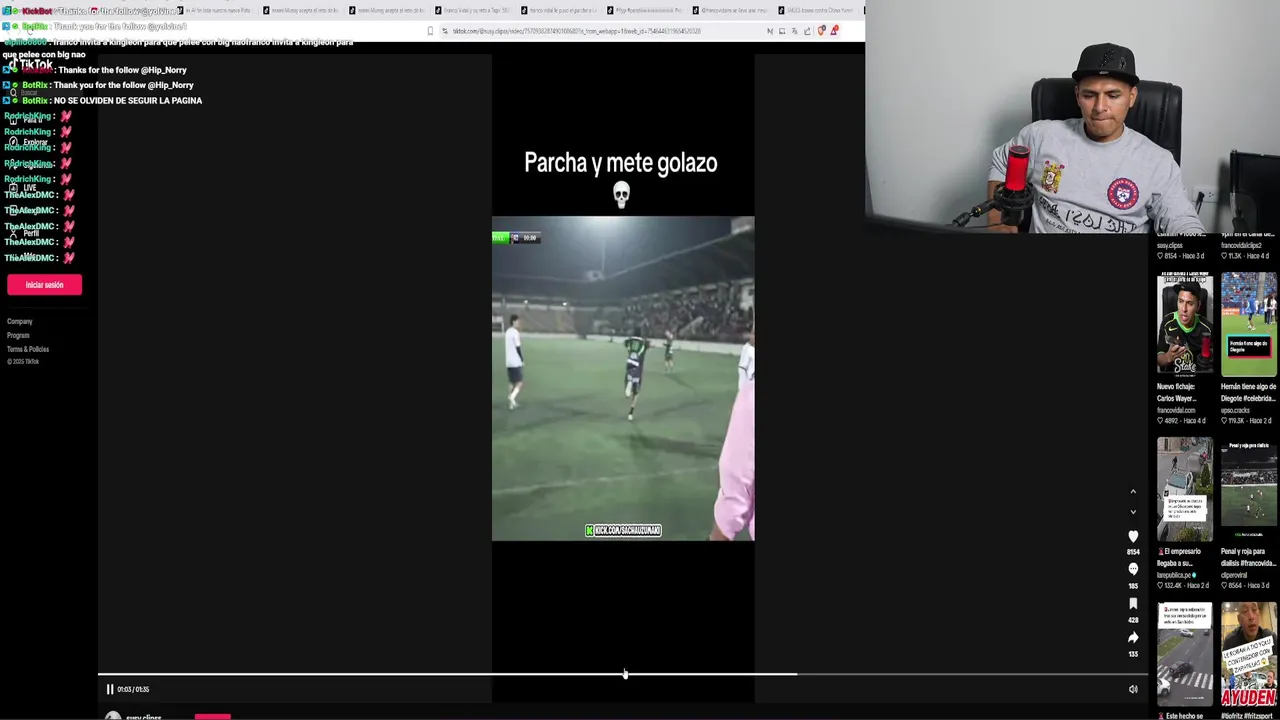Open the LIVE sidebar item

tap(24, 188)
